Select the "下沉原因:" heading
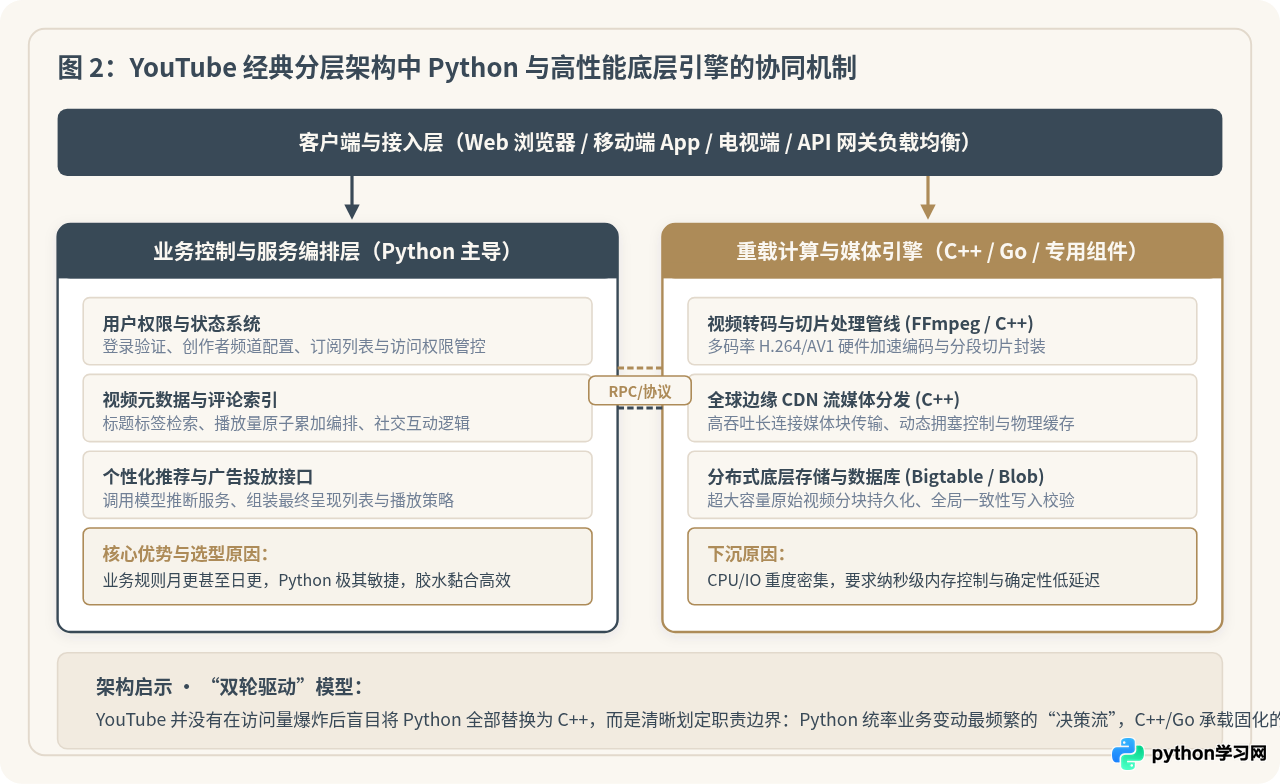Viewport: 1280px width, 784px height. (x=746, y=554)
